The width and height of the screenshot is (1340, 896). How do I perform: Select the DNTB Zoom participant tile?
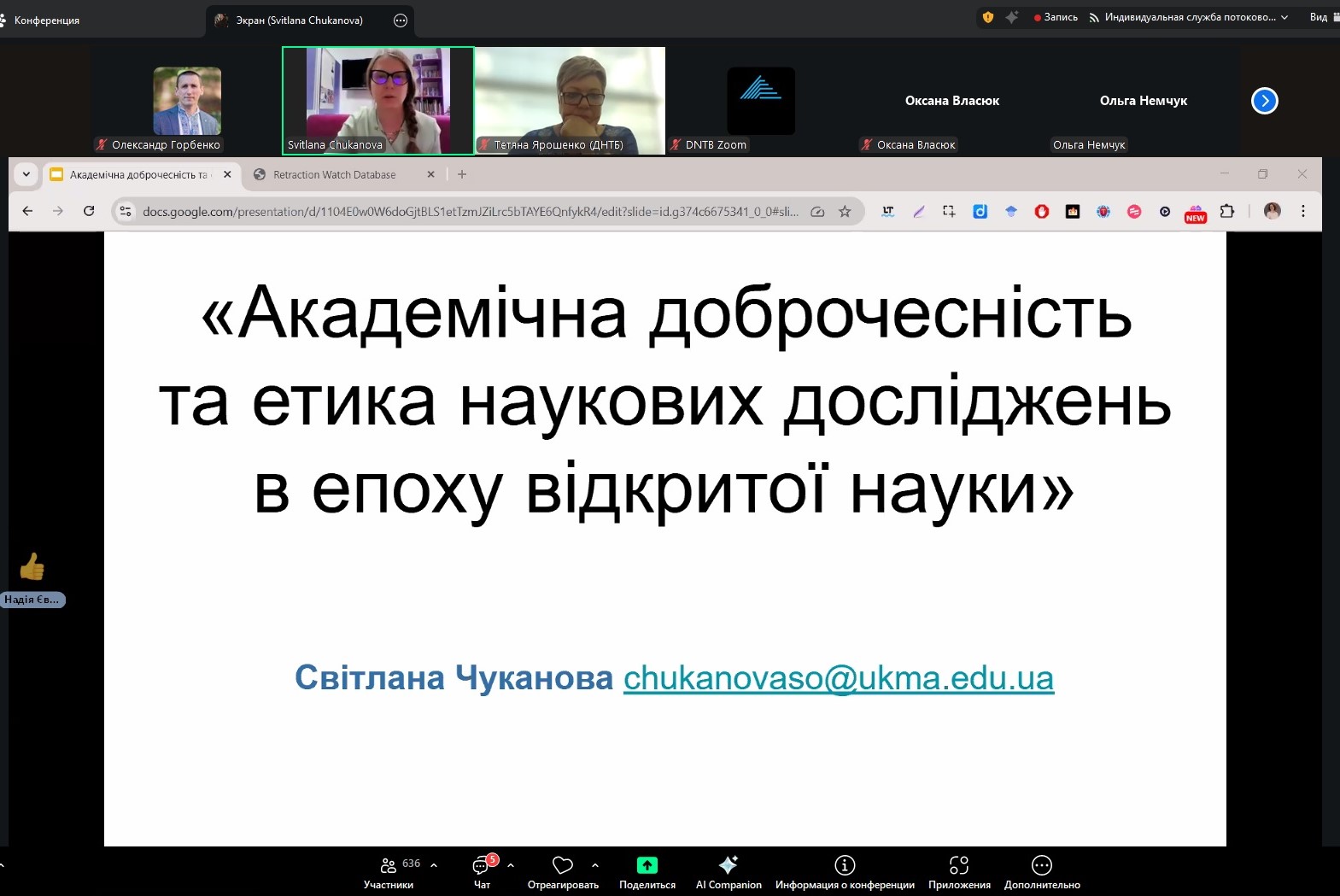(761, 101)
